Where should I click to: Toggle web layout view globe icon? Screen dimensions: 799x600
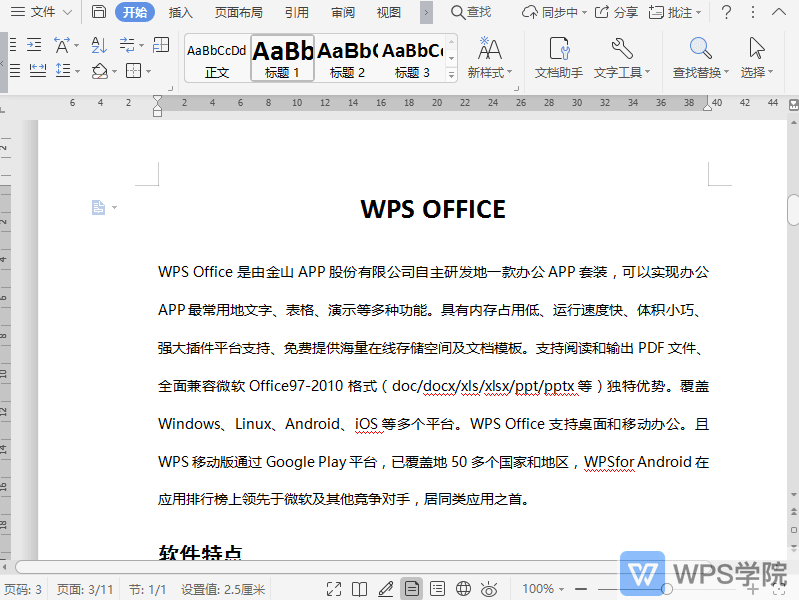463,589
